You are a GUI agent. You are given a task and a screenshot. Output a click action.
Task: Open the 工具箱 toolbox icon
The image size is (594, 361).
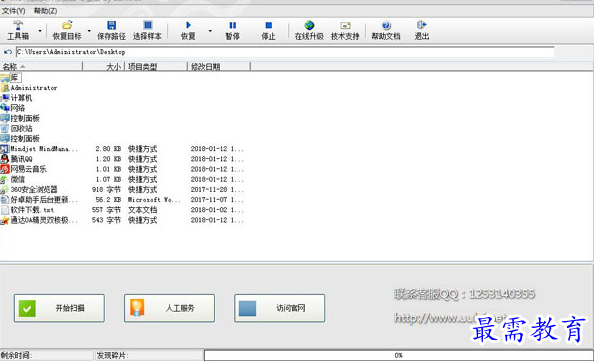18,25
